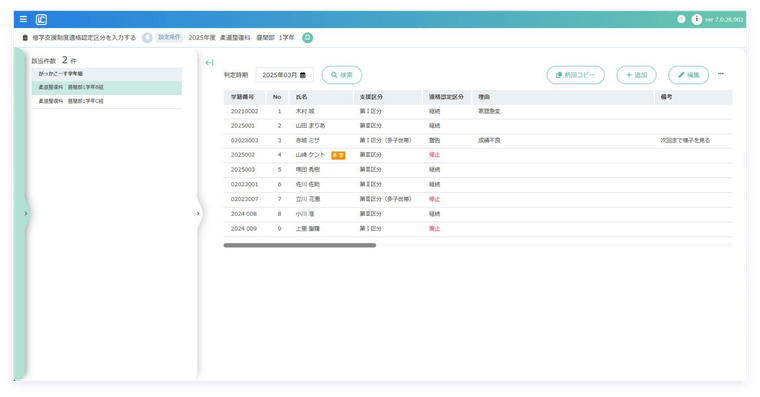
Task: Click the 追加 add button
Action: [x=636, y=75]
